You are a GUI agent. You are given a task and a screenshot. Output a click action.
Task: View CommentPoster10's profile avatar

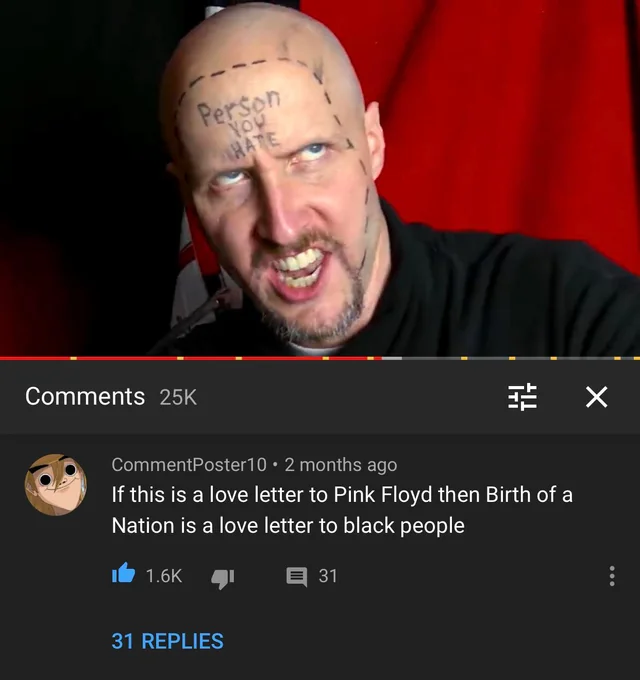click(56, 484)
